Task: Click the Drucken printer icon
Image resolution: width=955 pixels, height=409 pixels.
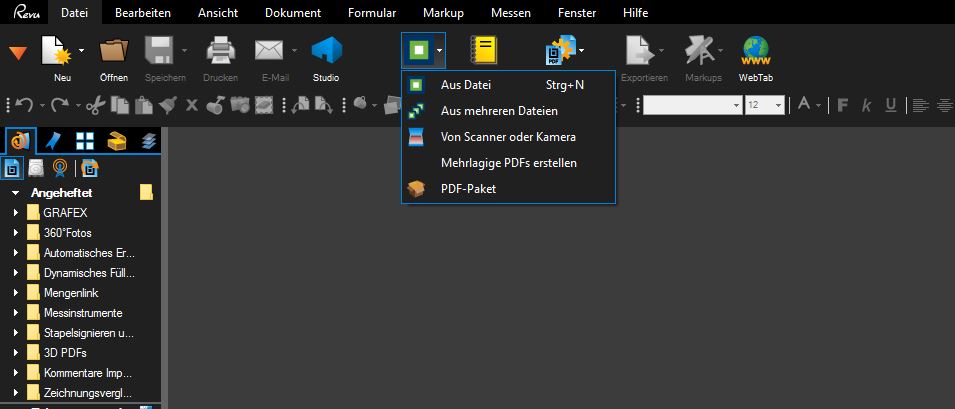Action: tap(220, 51)
